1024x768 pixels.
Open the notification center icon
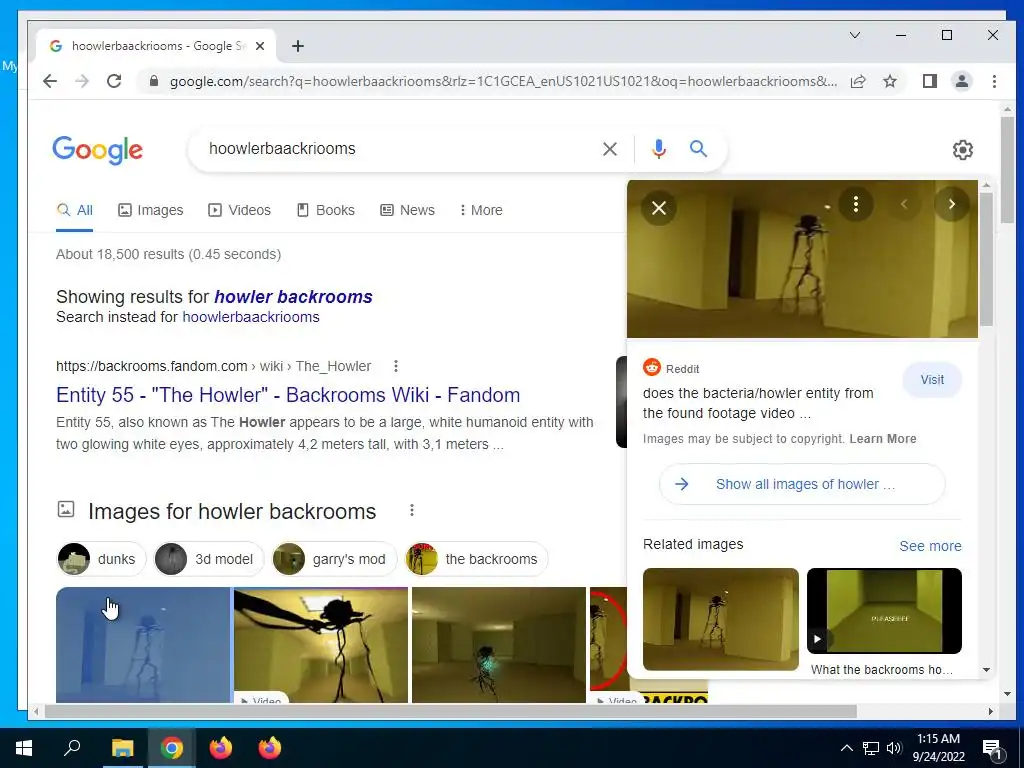[992, 749]
